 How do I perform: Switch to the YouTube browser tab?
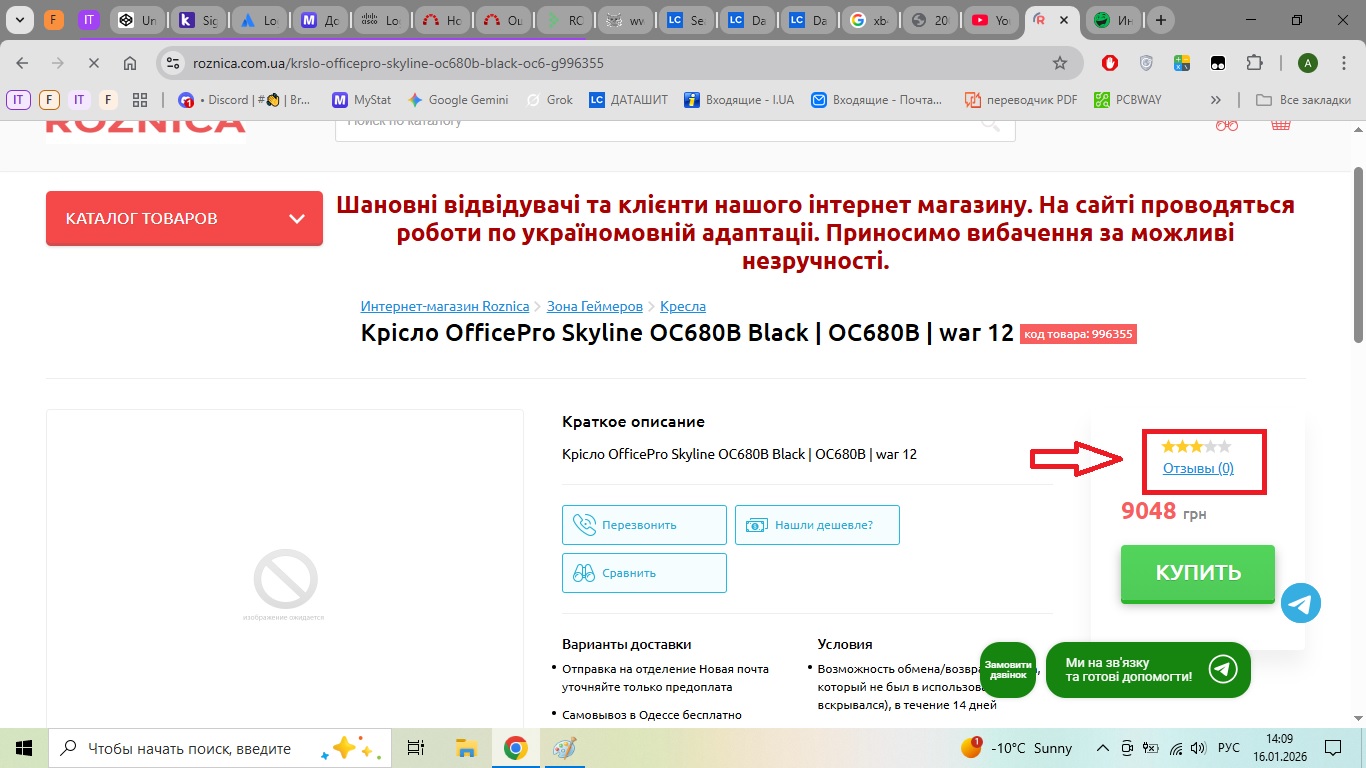[992, 20]
